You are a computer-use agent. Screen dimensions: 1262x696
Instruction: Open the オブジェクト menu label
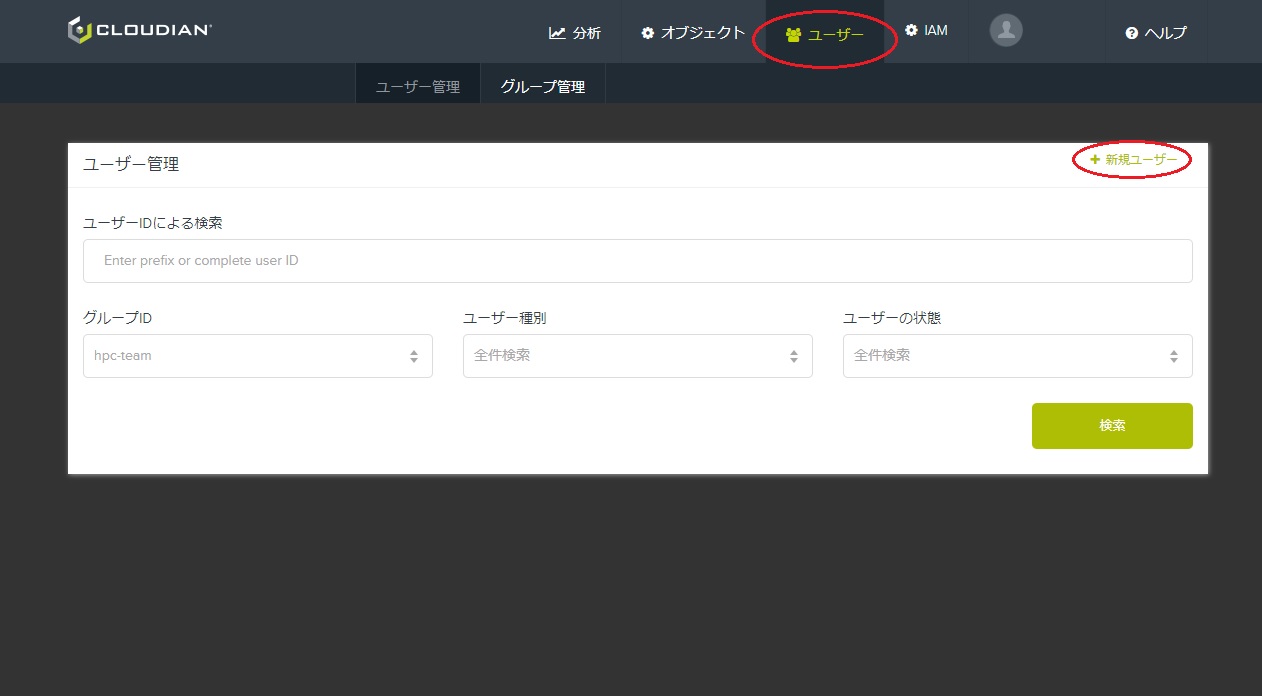tap(703, 33)
